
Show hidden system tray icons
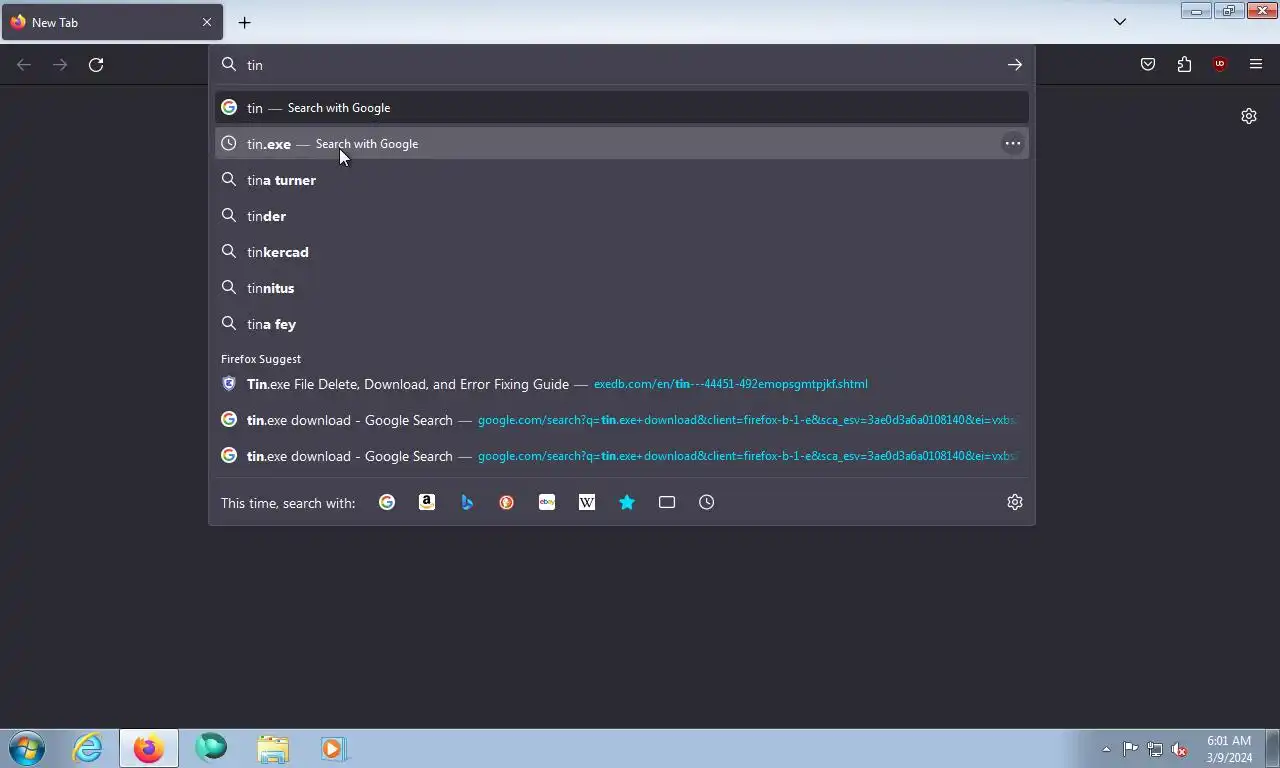tap(1106, 749)
